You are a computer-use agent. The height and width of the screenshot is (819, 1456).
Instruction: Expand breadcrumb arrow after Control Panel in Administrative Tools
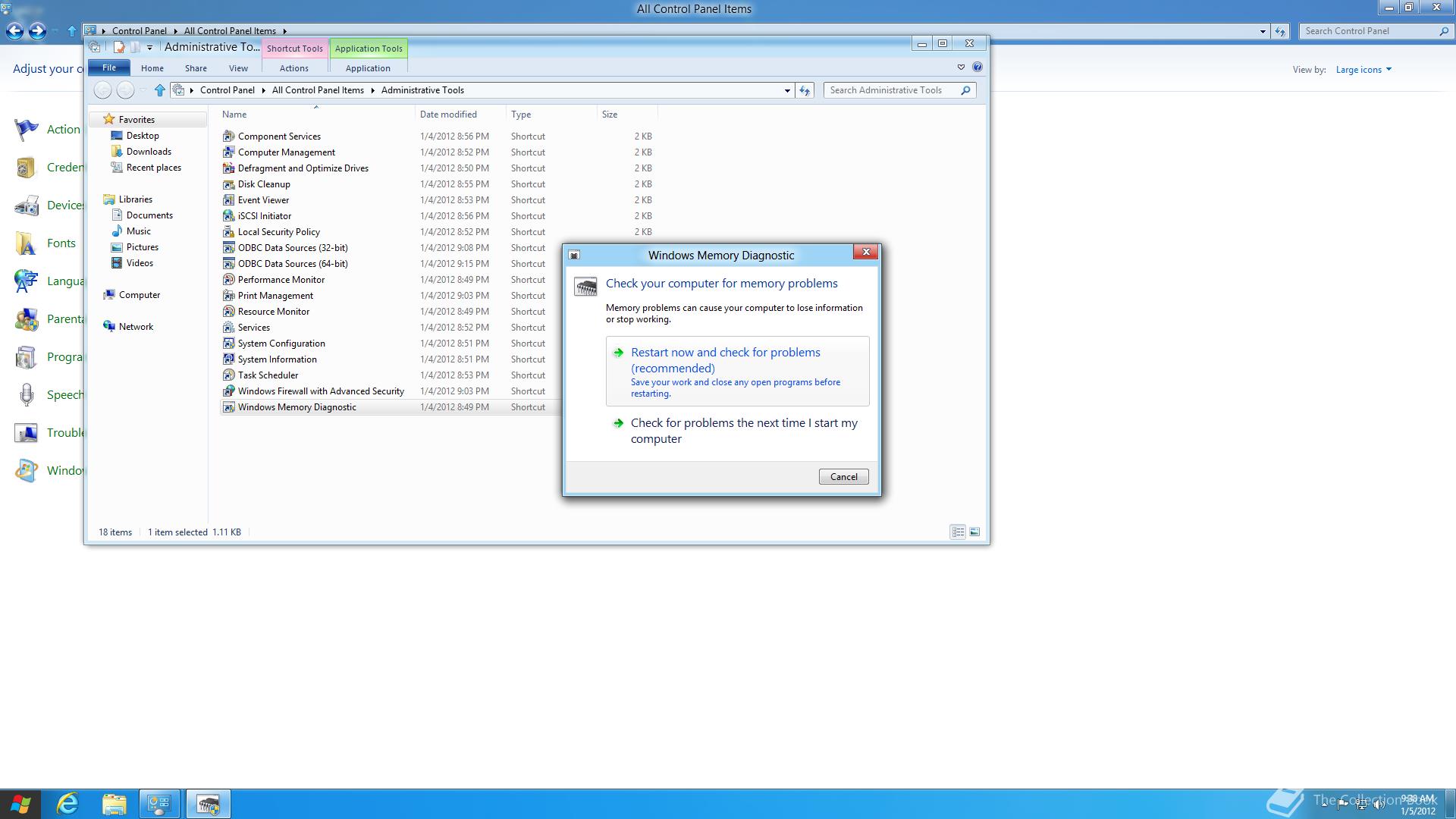point(264,90)
